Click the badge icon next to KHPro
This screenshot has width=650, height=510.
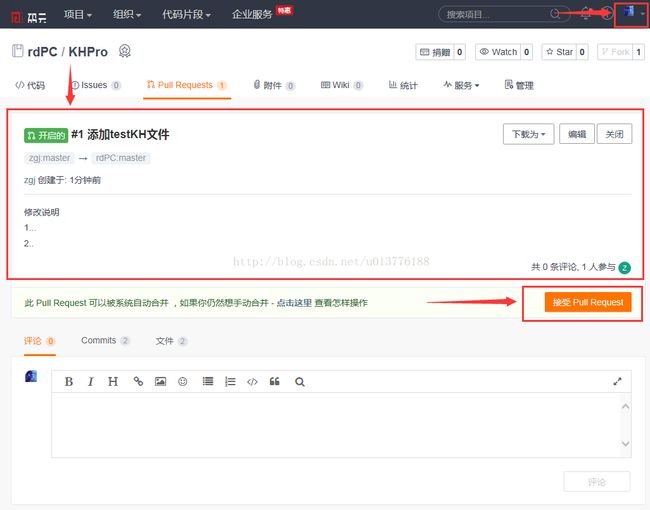click(125, 51)
